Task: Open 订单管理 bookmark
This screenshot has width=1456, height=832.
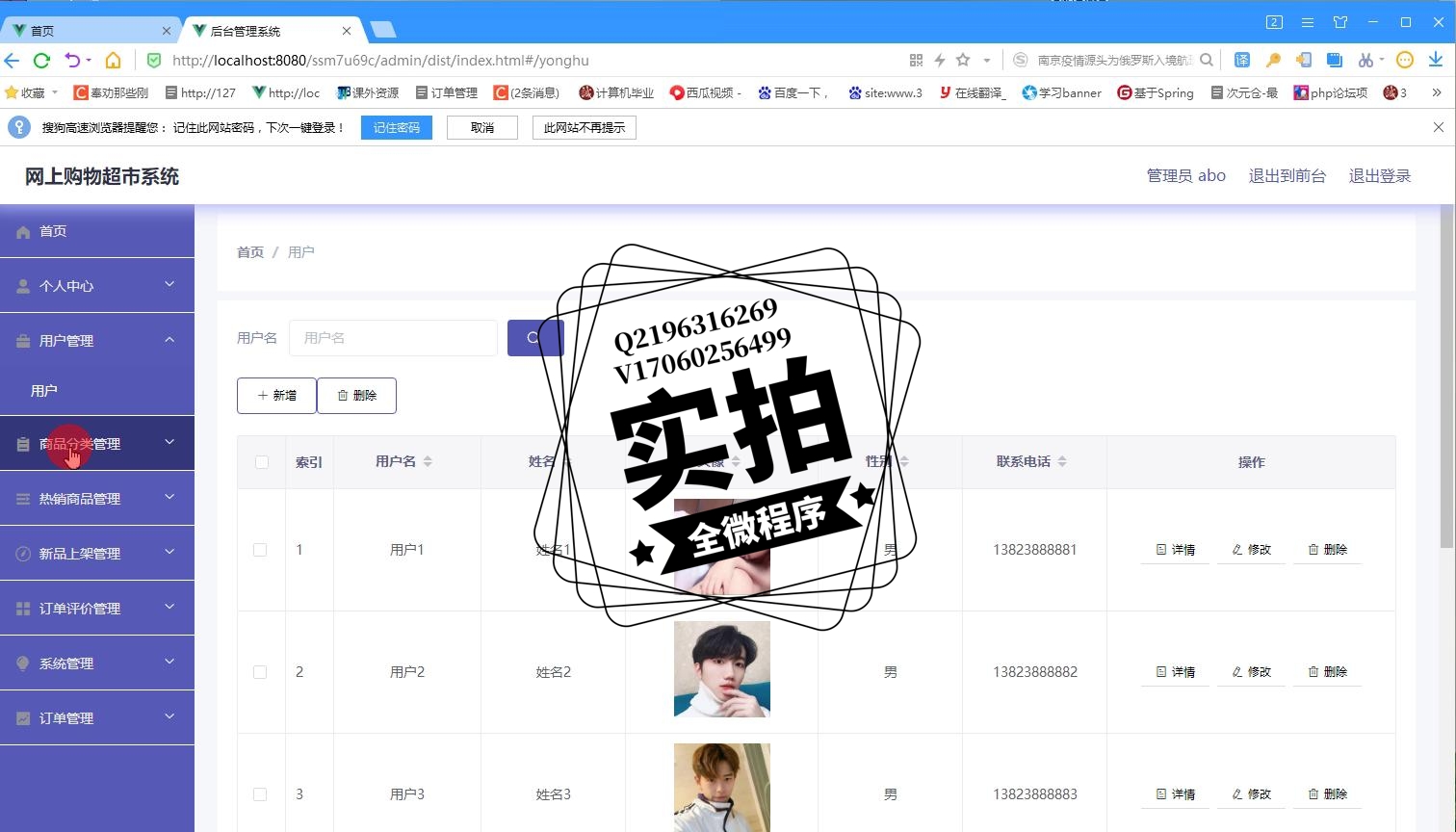Action: click(x=447, y=92)
